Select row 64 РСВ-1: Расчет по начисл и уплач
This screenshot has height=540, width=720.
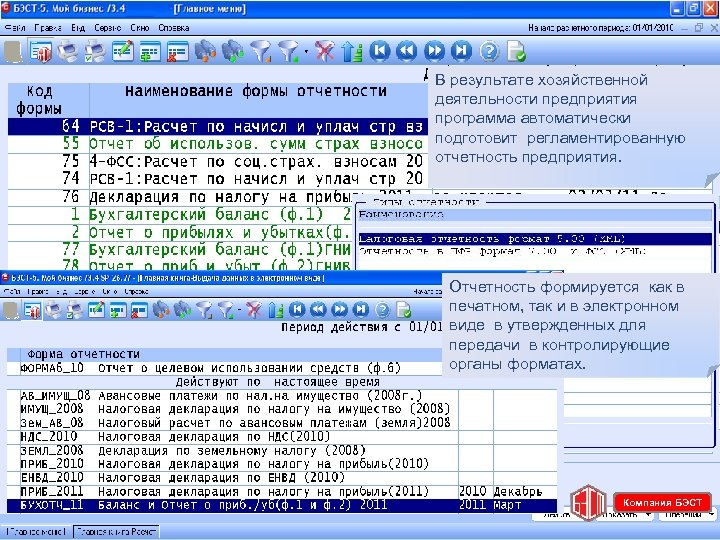coord(218,126)
